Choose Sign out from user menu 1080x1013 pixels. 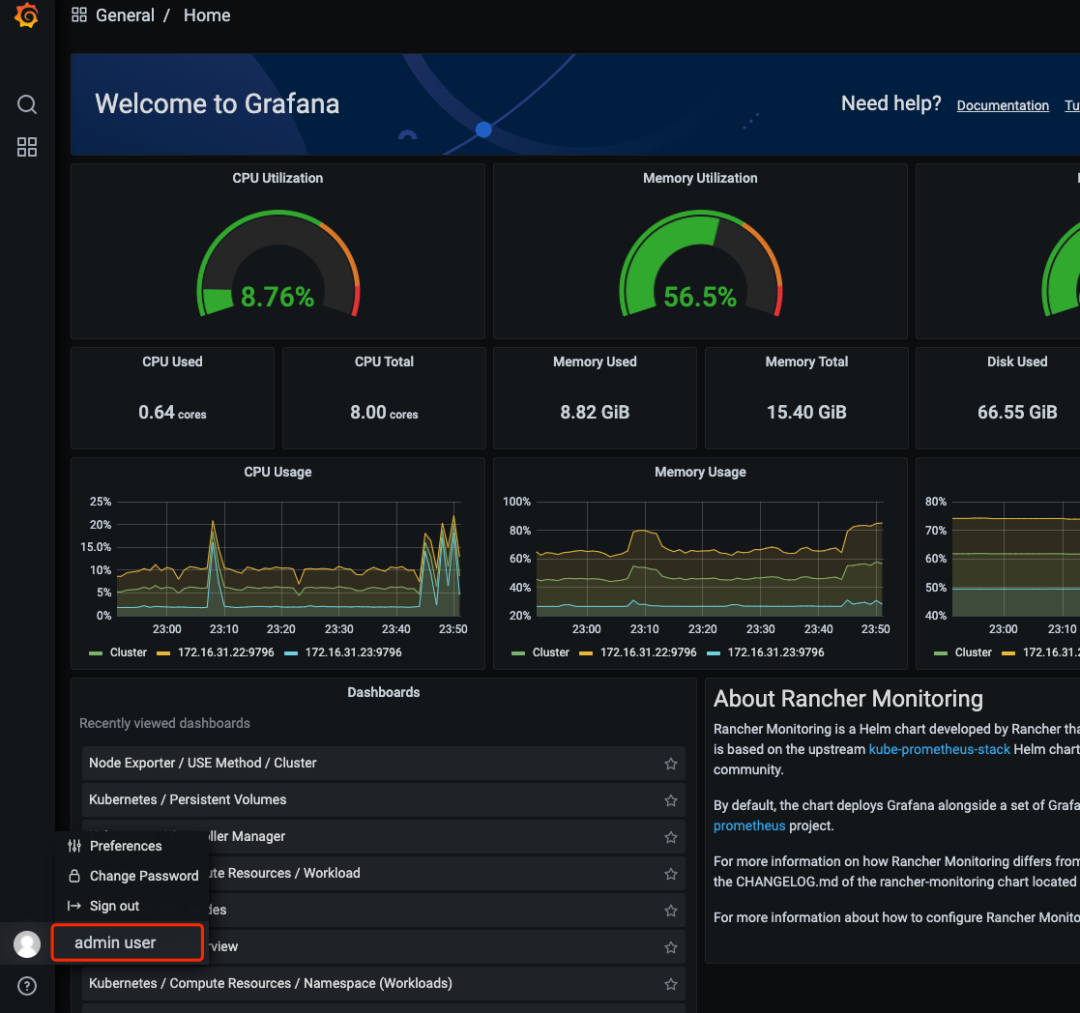(x=114, y=906)
